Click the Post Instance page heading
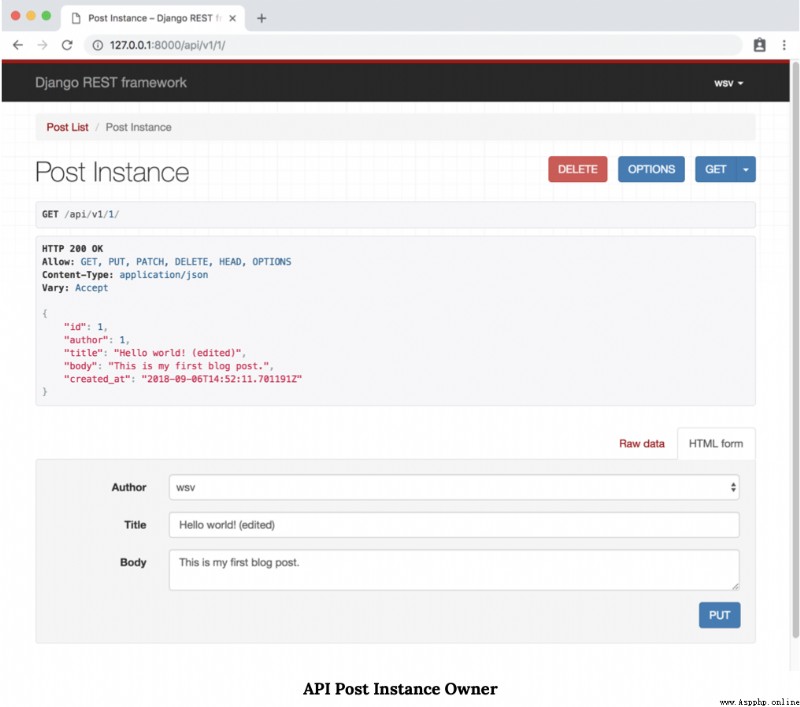 click(x=112, y=172)
